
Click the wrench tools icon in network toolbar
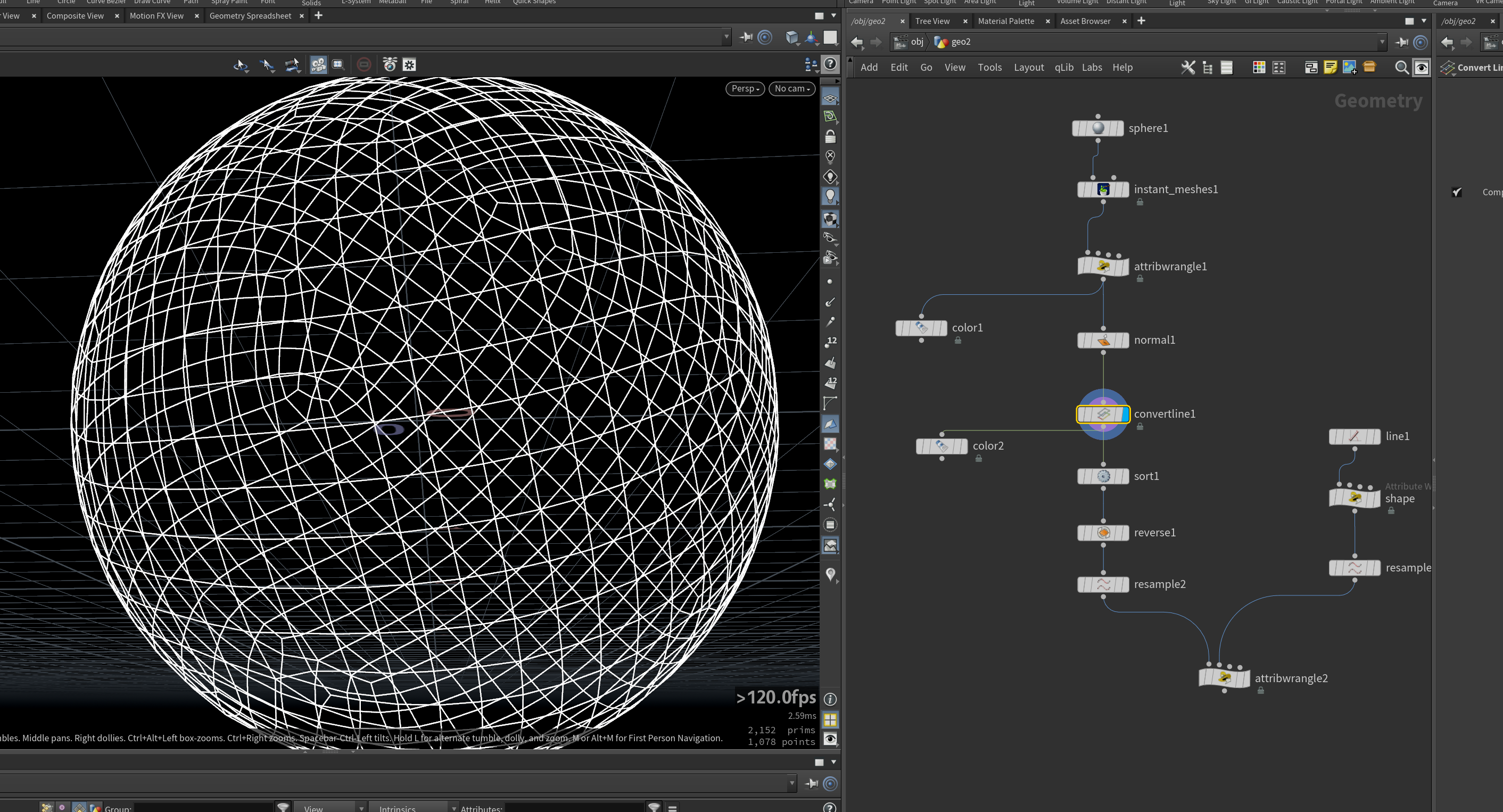1188,68
